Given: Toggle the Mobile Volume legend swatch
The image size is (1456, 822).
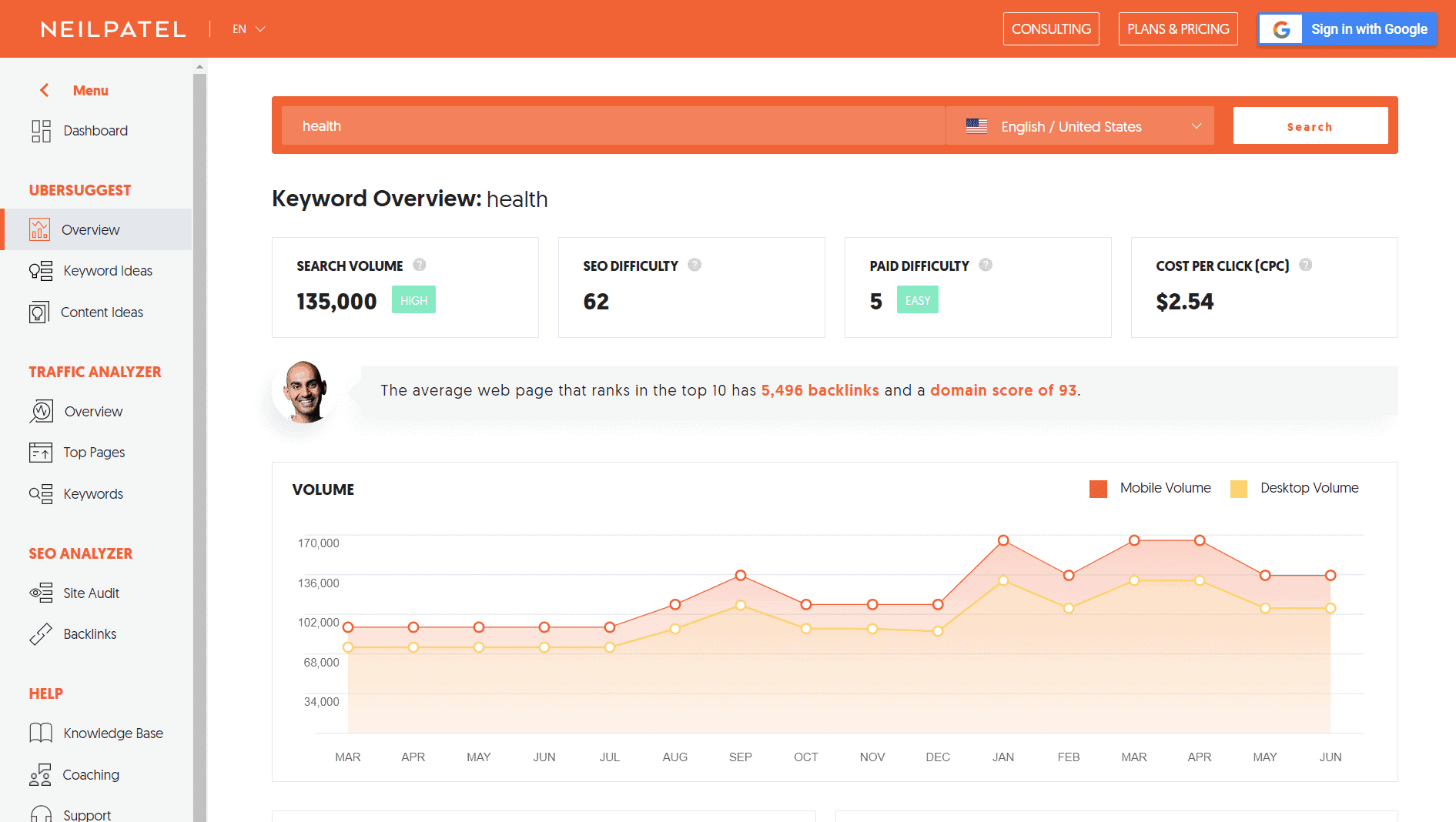Looking at the screenshot, I should [x=1099, y=489].
